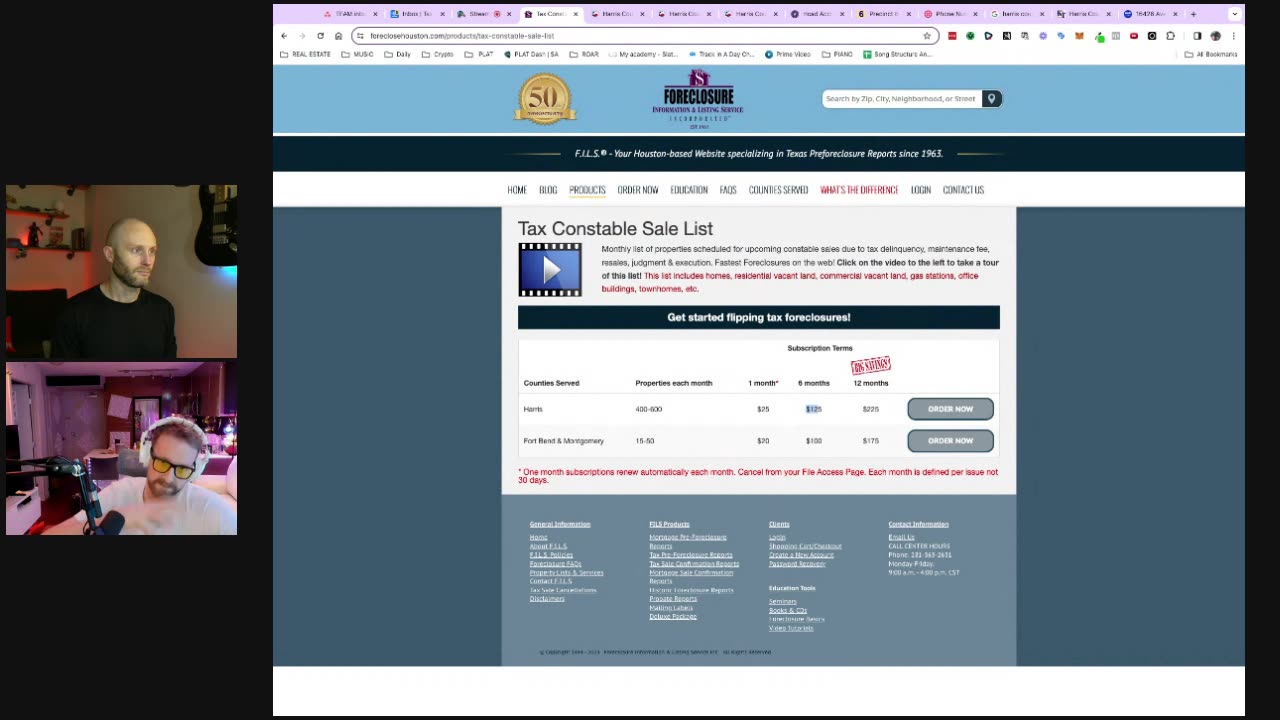Screen dimensions: 1280x720
Task: Click the site search location pin button
Action: click(991, 99)
